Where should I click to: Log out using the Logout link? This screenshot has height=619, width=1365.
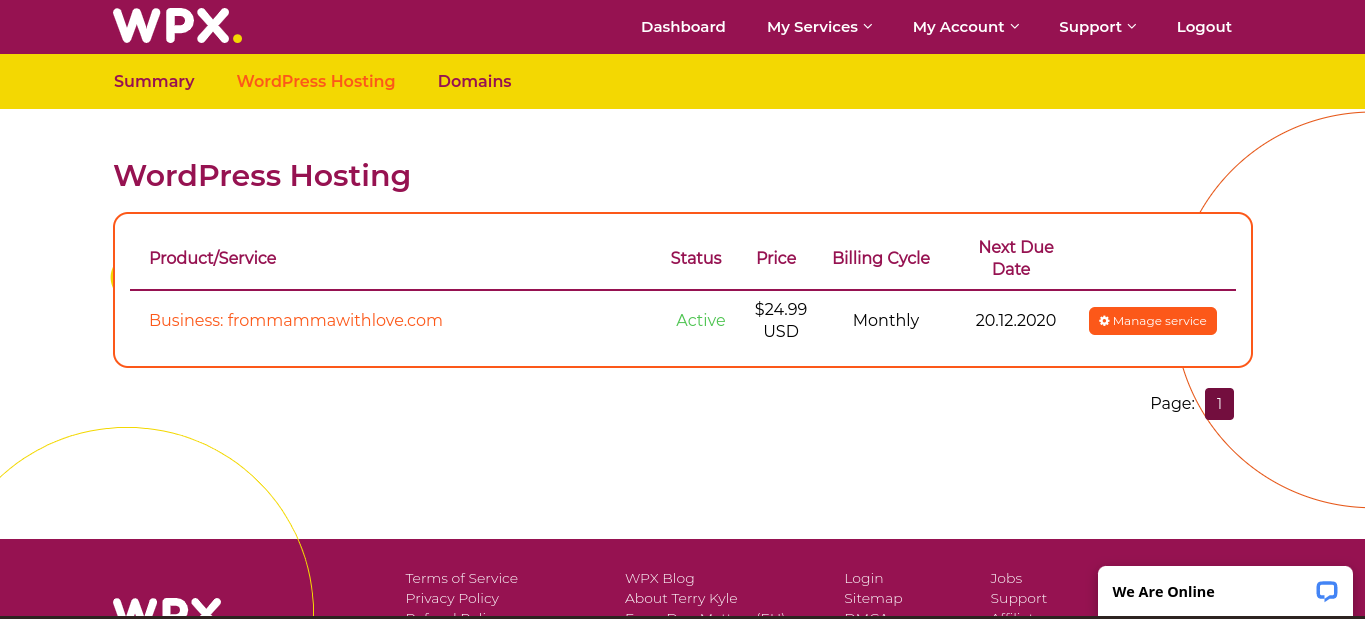[x=1204, y=27]
